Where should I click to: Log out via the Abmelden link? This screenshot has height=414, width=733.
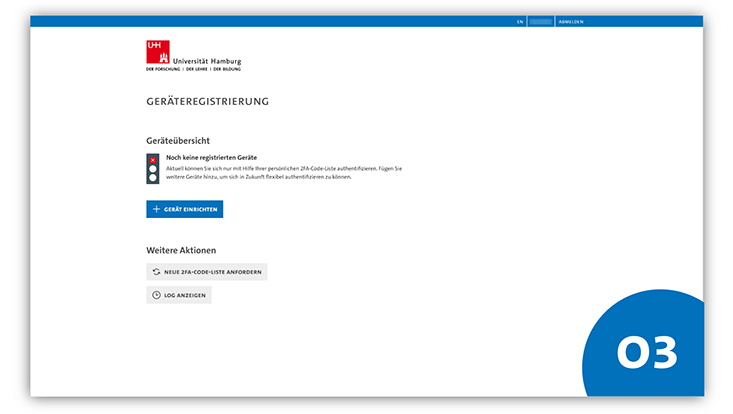click(x=571, y=21)
